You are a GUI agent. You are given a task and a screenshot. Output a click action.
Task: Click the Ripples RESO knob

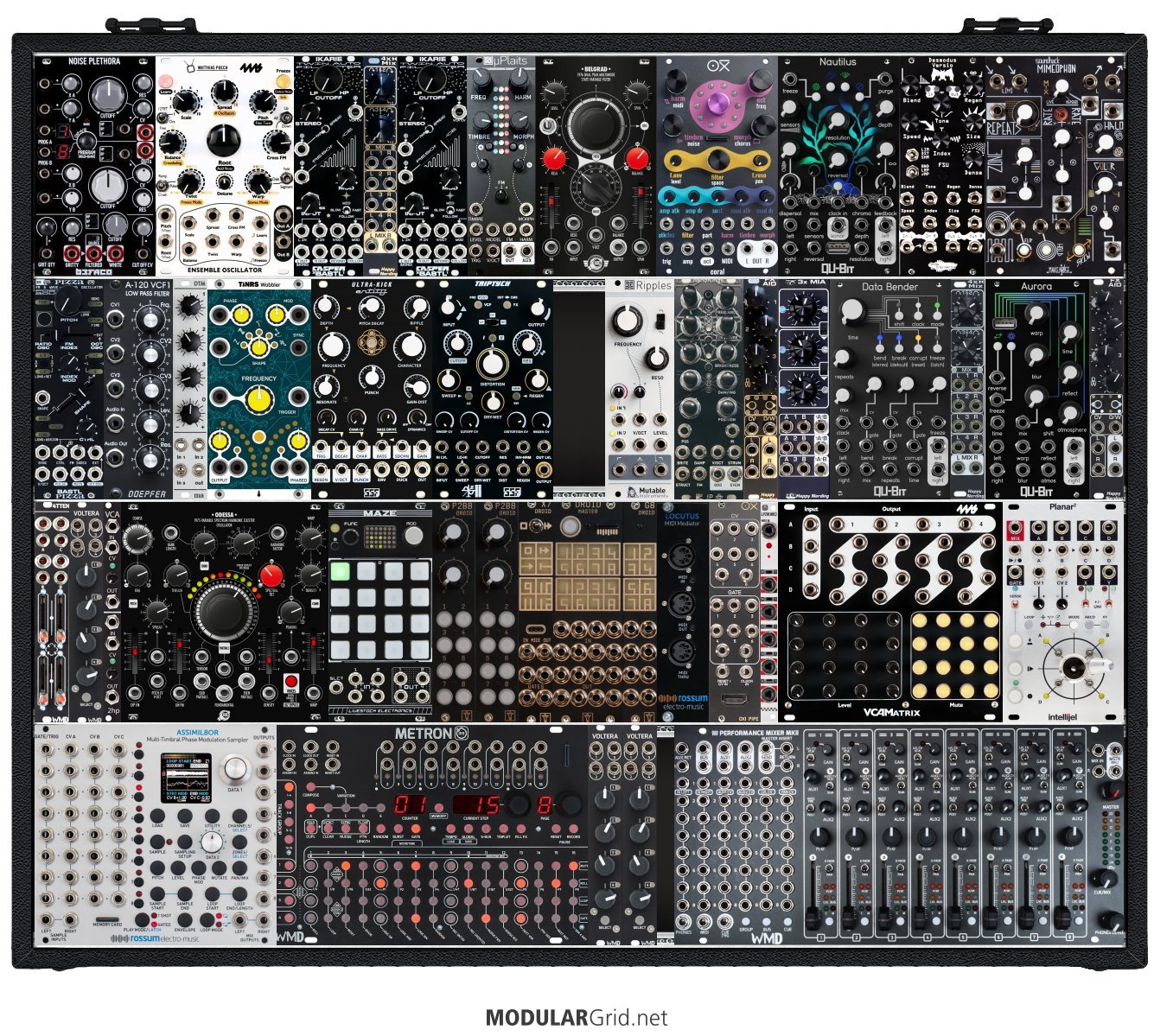click(x=657, y=358)
